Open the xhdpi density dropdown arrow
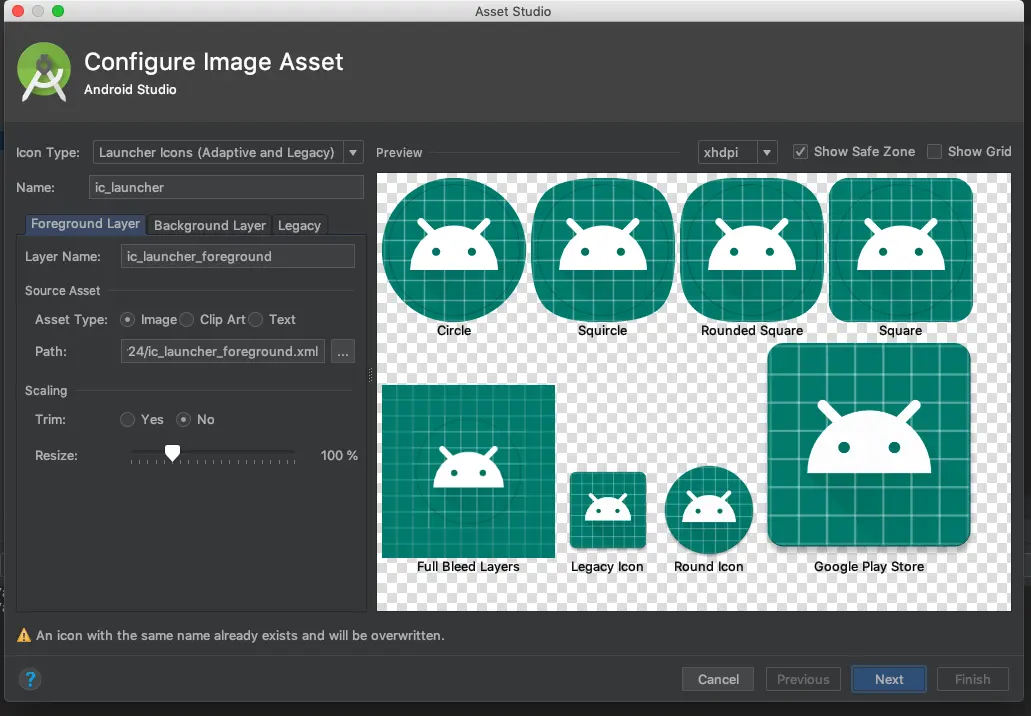This screenshot has width=1031, height=716. (767, 153)
